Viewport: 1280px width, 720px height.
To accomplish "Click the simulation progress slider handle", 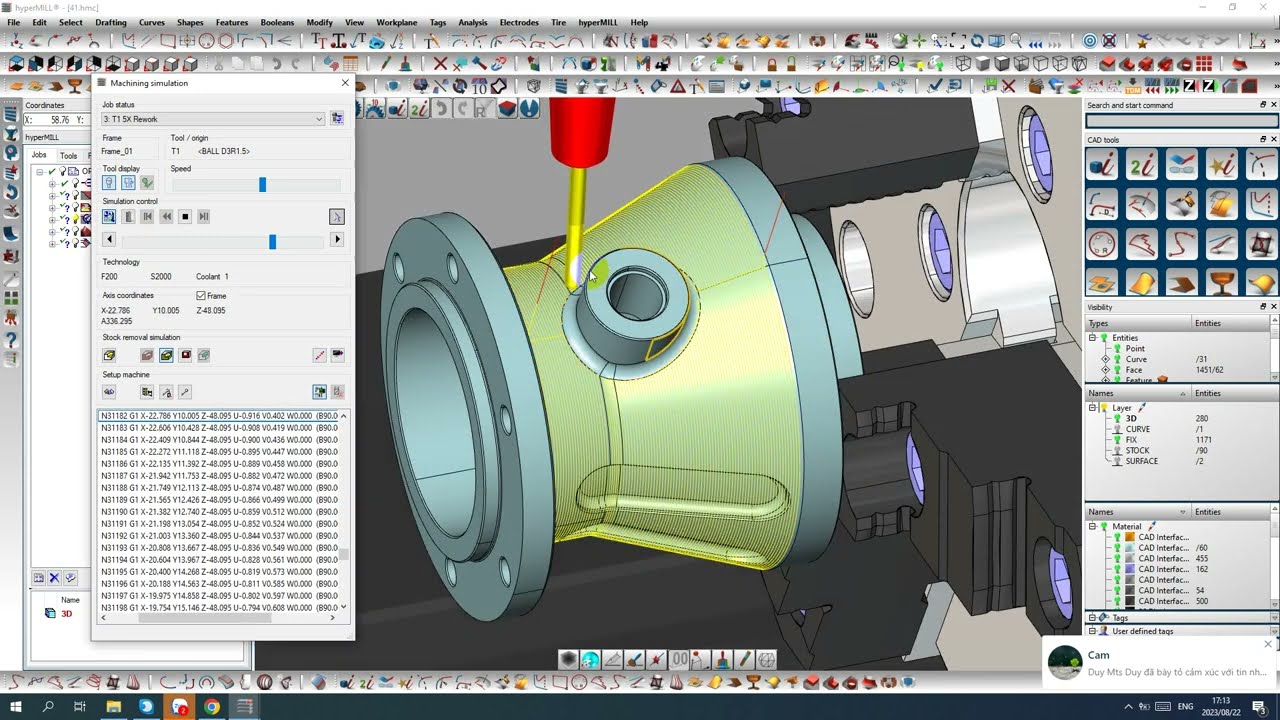I will 272,241.
